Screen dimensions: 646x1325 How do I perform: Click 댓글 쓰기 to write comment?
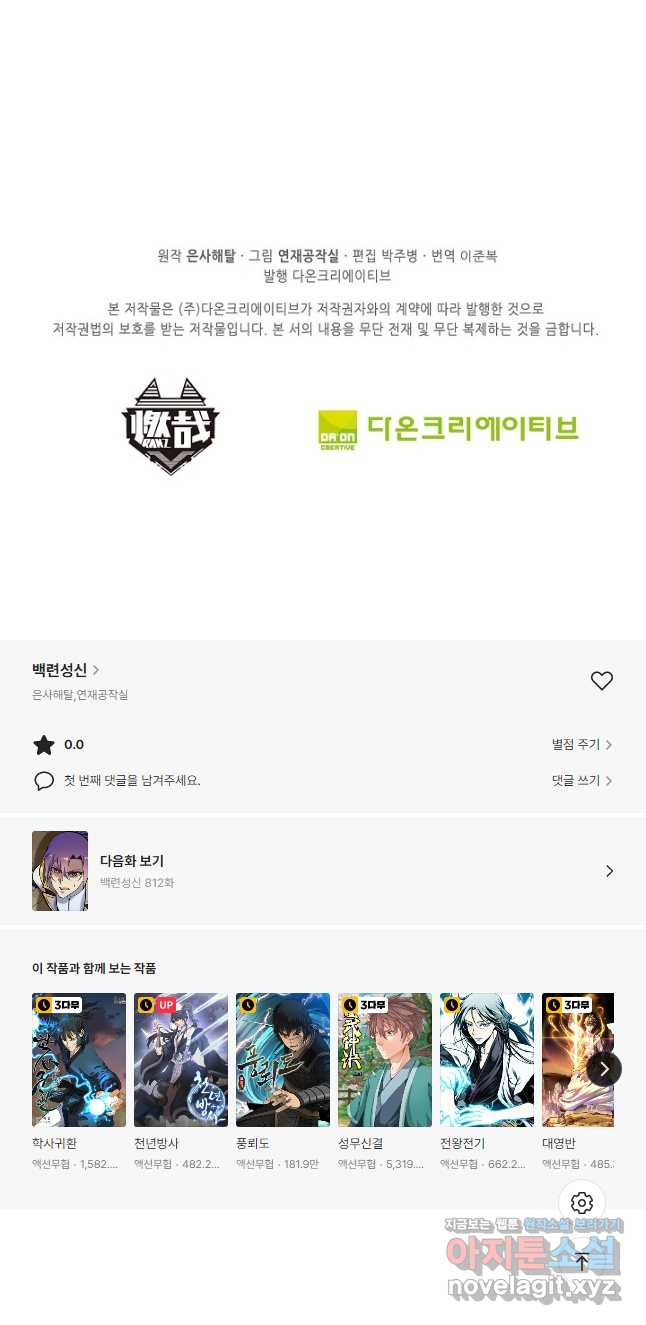(582, 781)
